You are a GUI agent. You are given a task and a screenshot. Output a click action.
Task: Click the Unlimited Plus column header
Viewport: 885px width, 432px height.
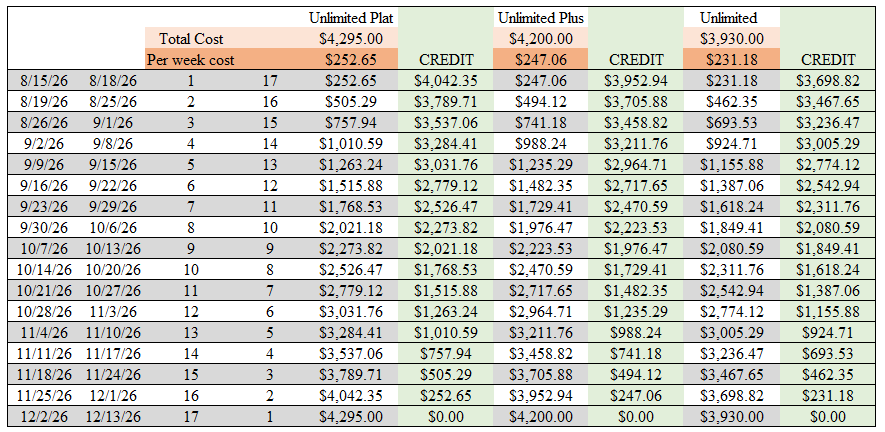[x=541, y=18]
